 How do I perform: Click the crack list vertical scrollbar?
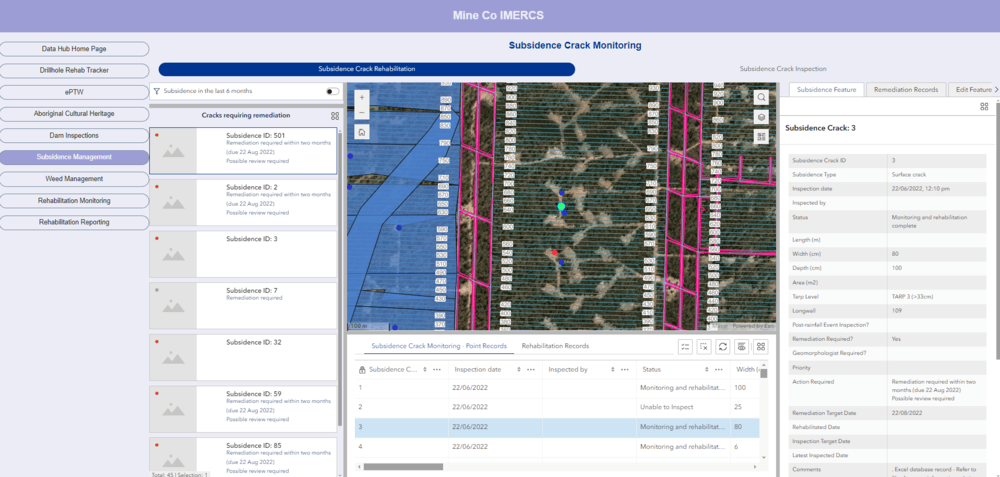click(341, 277)
